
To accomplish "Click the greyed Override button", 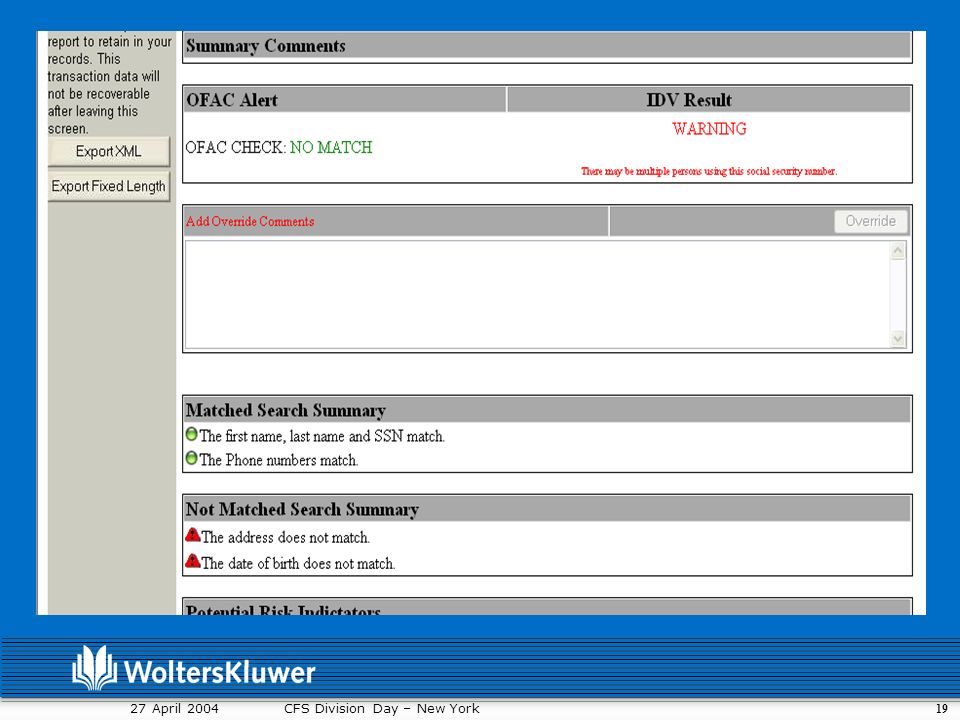I will click(871, 221).
